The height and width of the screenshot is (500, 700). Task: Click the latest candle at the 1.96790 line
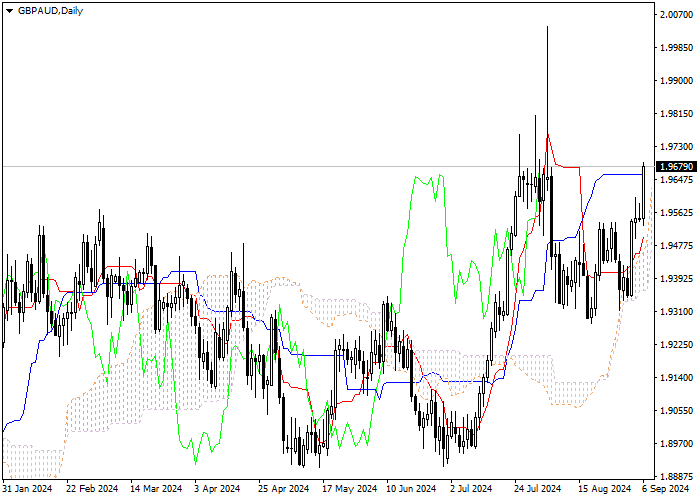point(643,192)
